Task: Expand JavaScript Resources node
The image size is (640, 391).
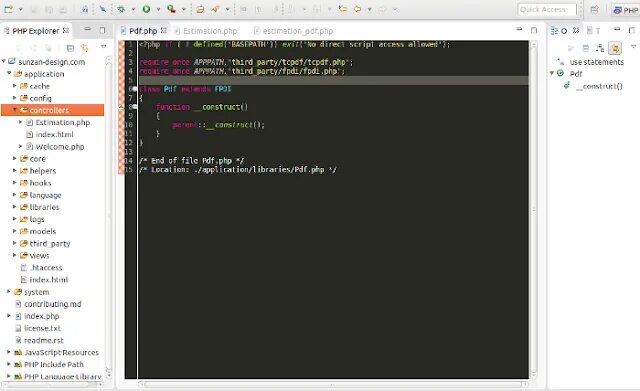Action: (9, 352)
